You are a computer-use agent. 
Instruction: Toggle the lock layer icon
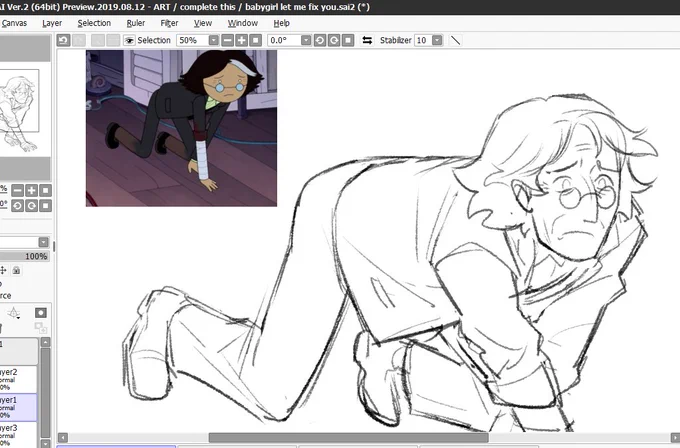[x=16, y=271]
